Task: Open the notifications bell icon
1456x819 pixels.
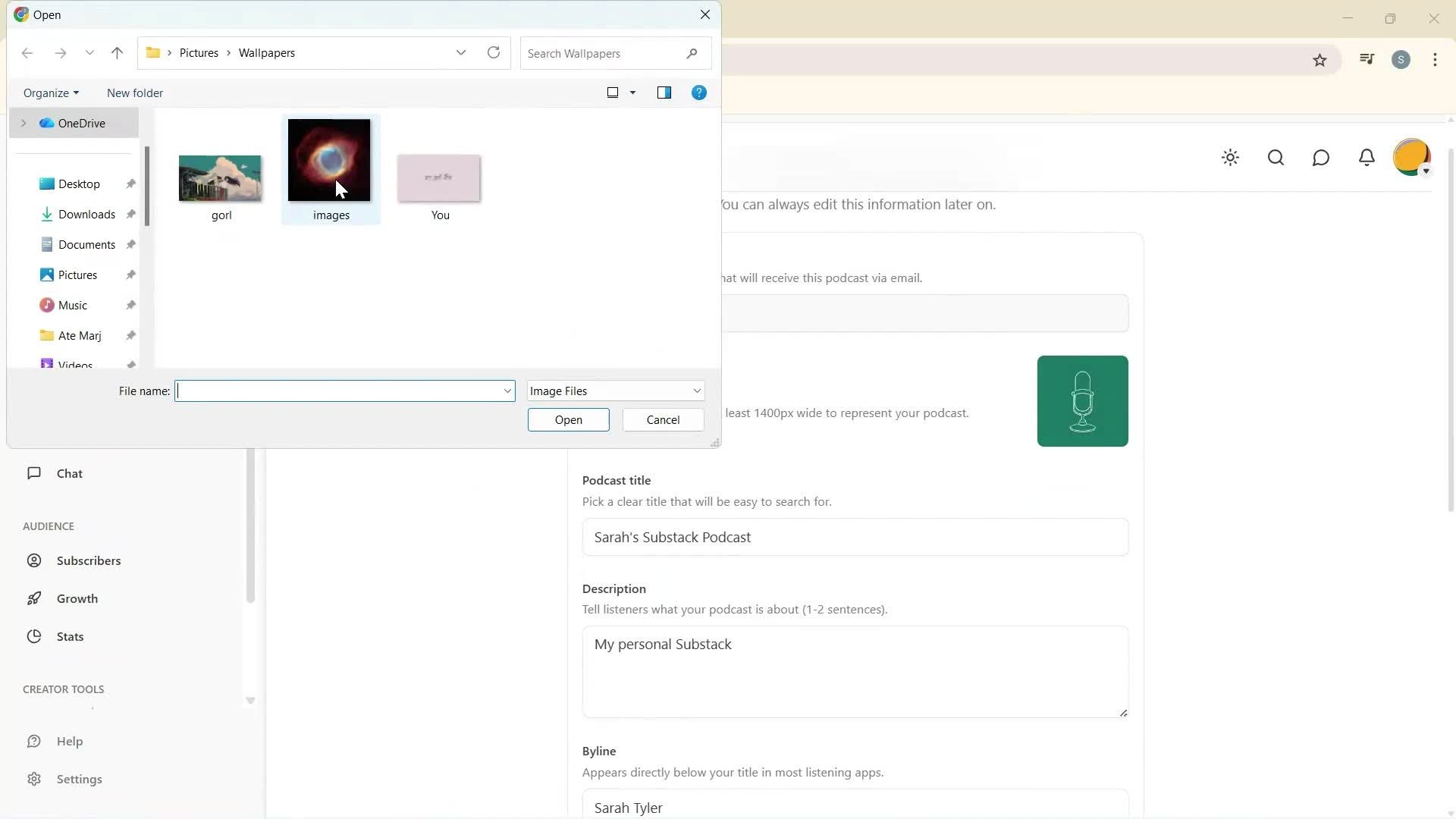Action: point(1367,158)
